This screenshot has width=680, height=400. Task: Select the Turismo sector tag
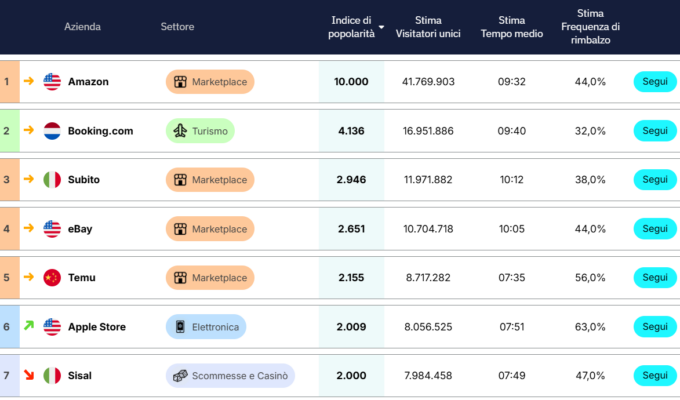pyautogui.click(x=200, y=131)
